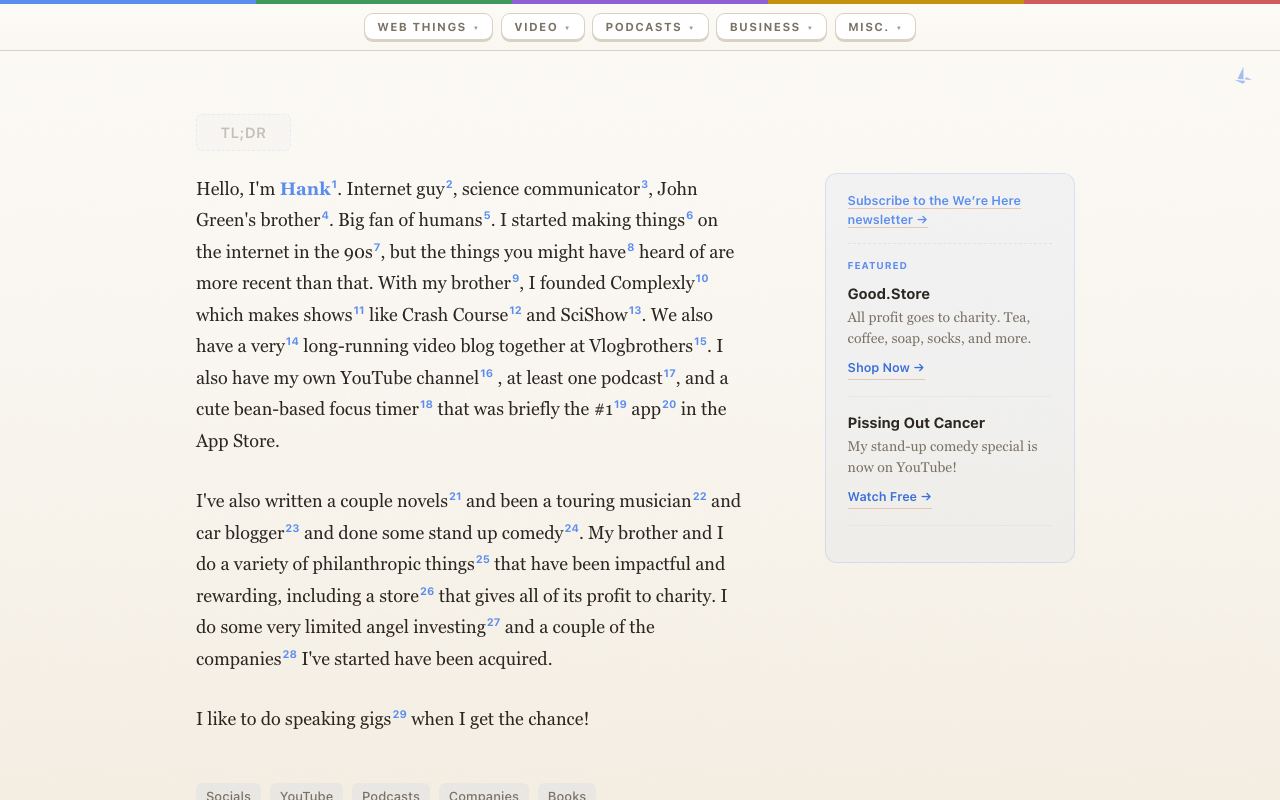Expand the VIDEO dropdown menu

coord(542,27)
